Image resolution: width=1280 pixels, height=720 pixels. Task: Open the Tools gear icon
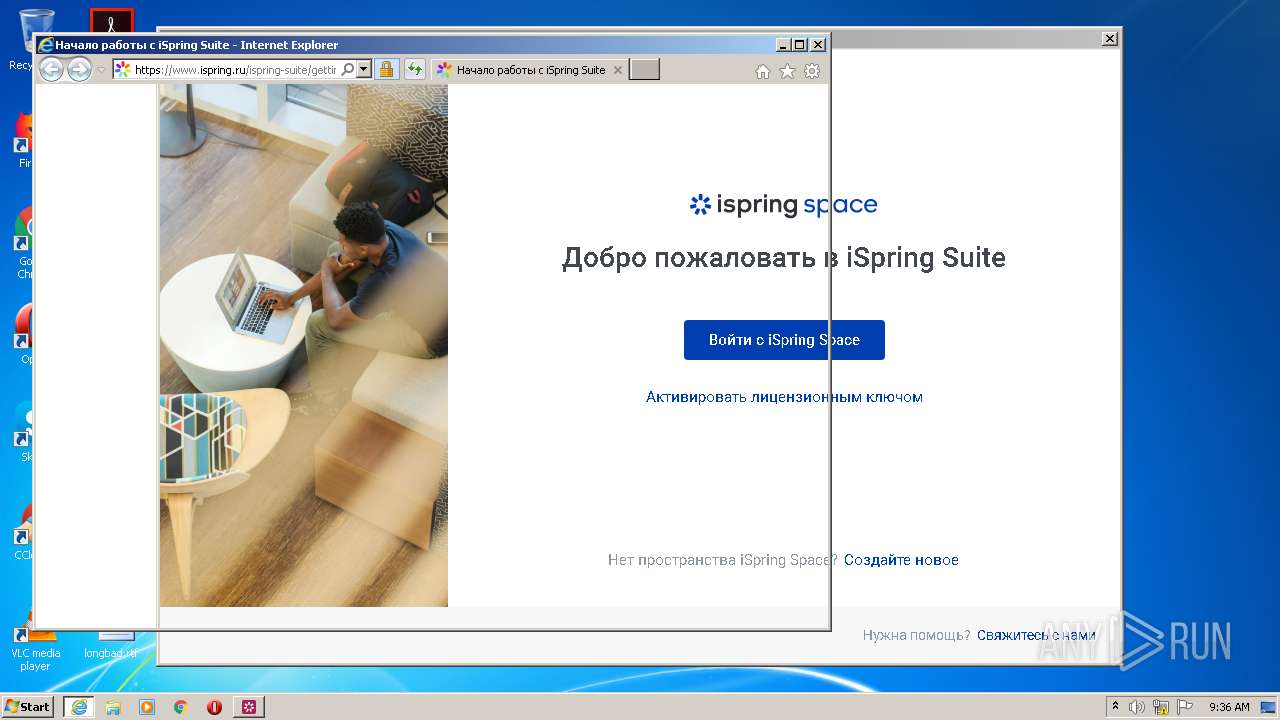(x=812, y=71)
